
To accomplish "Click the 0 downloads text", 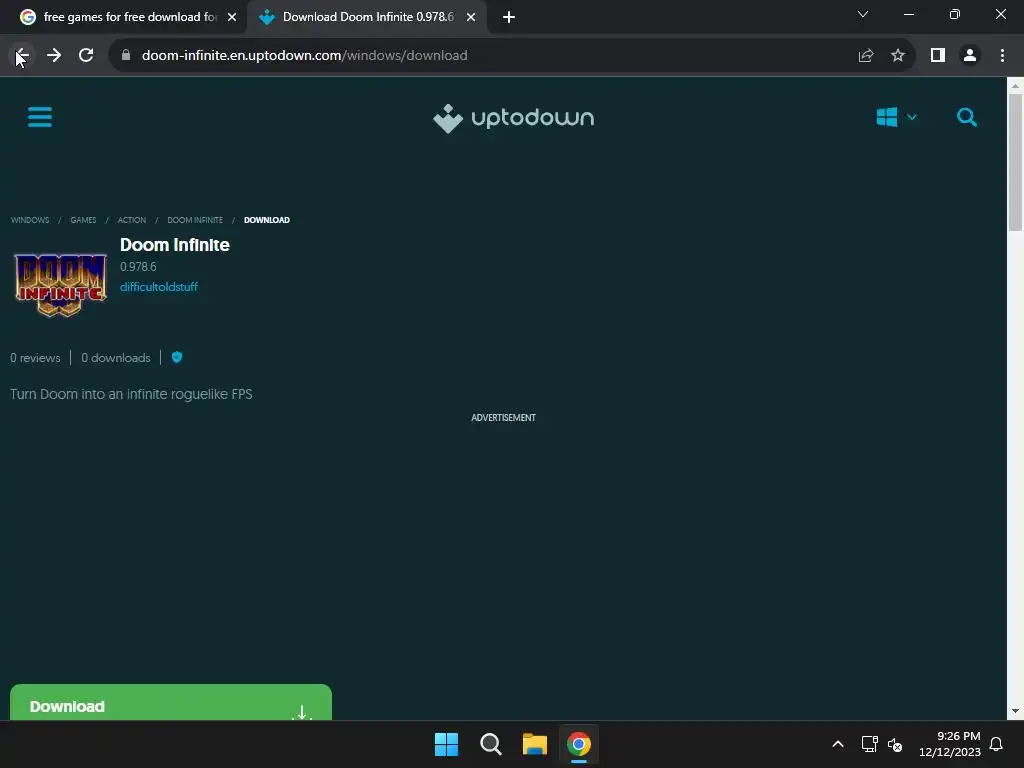I will pos(116,358).
